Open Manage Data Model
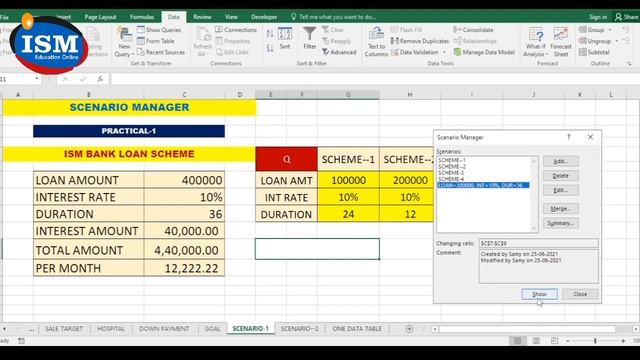The height and width of the screenshot is (360, 640). click(x=484, y=52)
